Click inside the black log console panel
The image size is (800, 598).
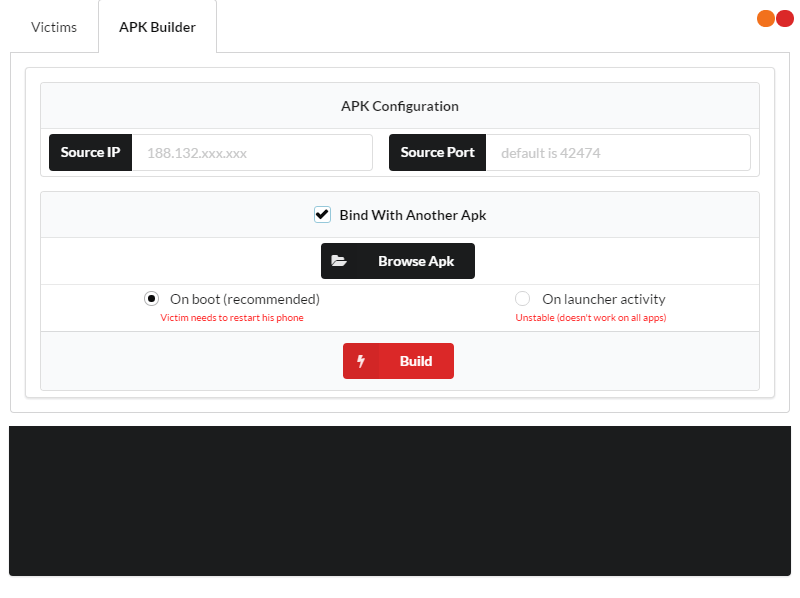click(x=400, y=500)
